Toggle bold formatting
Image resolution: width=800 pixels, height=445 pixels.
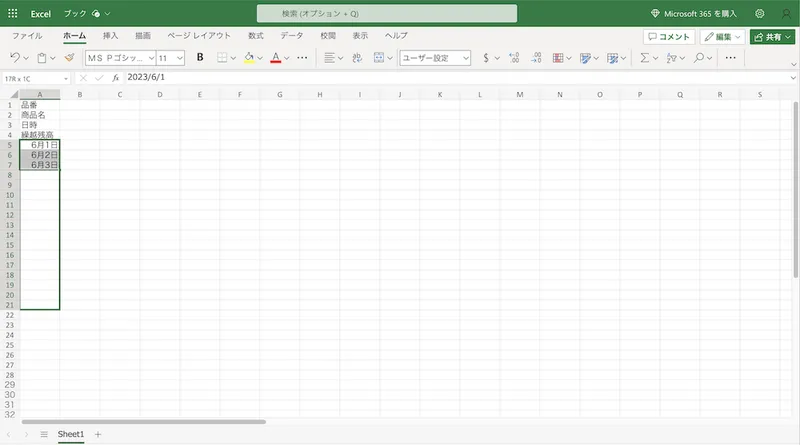pos(200,58)
